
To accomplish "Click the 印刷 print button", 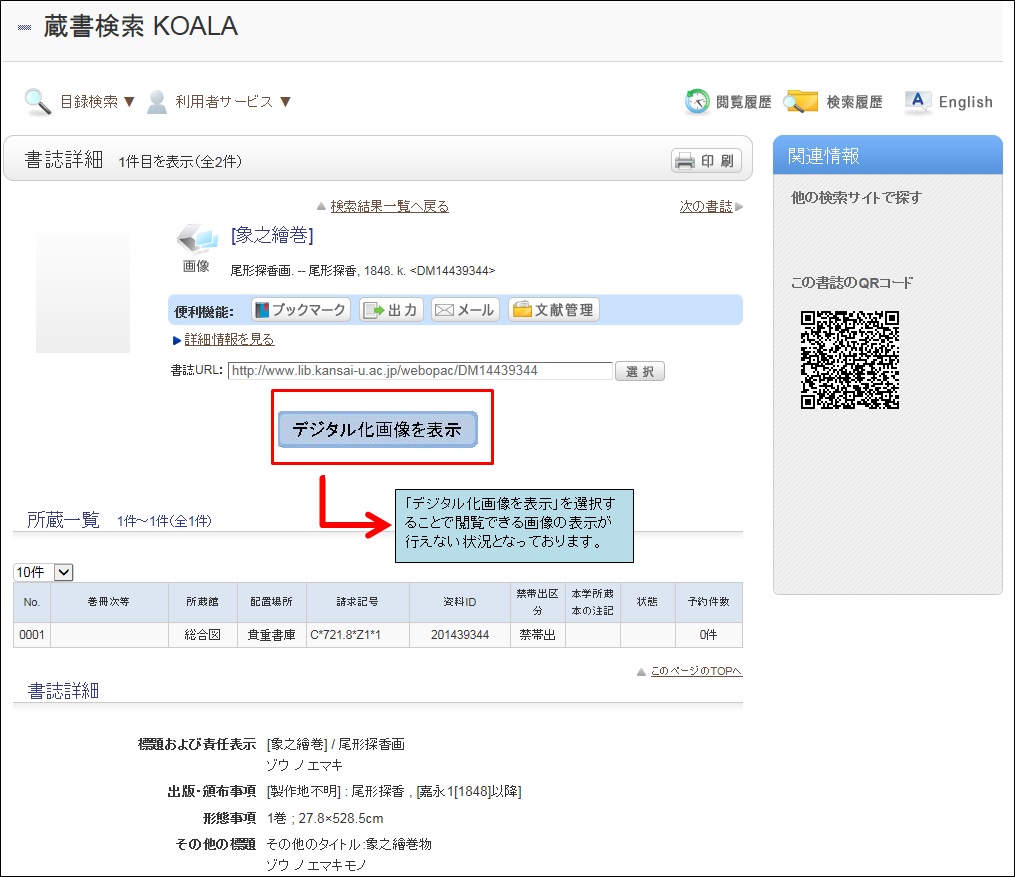I will (x=706, y=161).
